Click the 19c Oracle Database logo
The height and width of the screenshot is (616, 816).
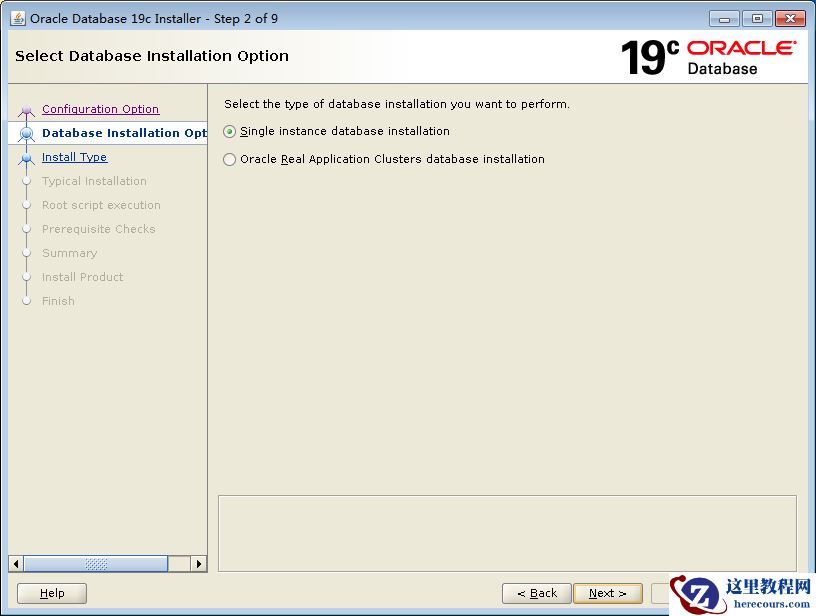[708, 57]
